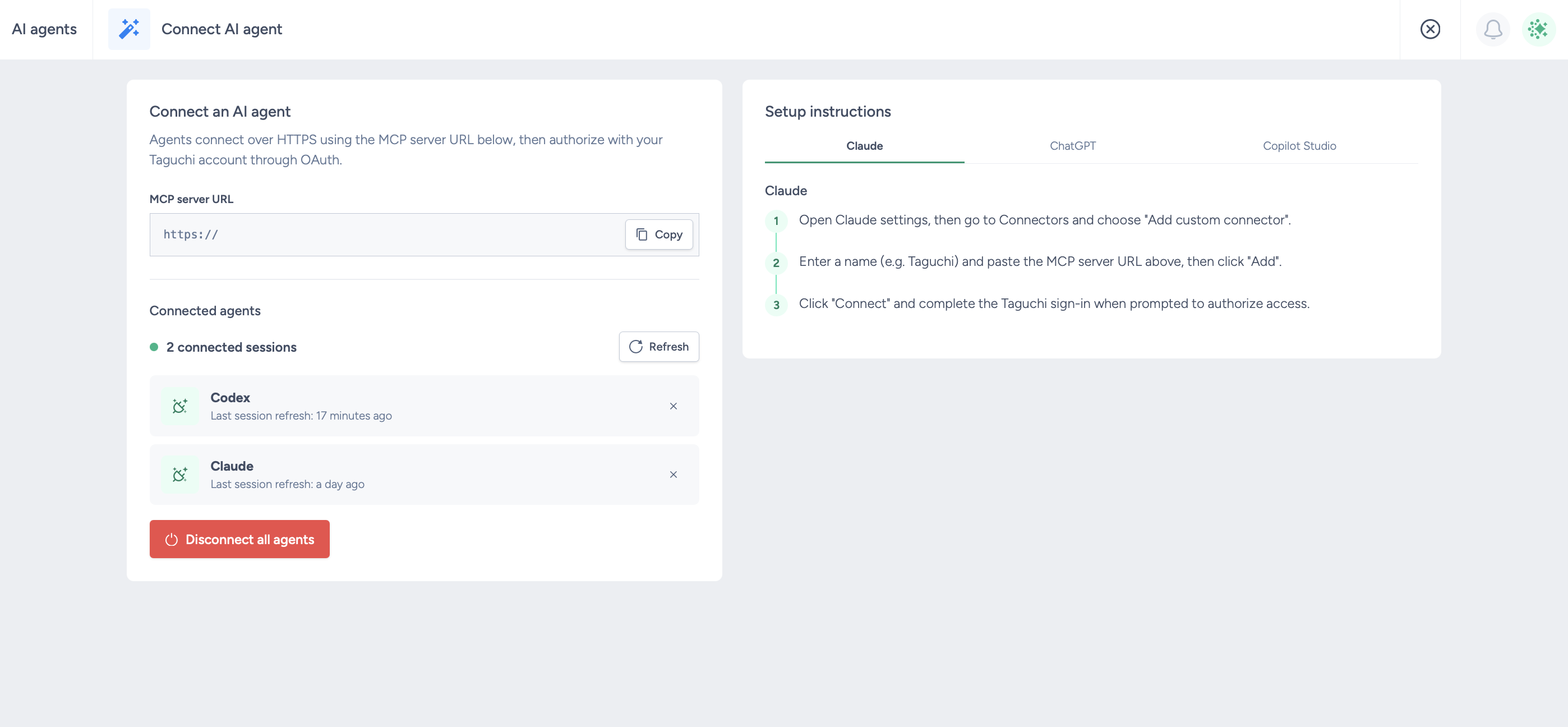Disconnect all agents
Viewport: 1568px width, 727px height.
point(239,539)
